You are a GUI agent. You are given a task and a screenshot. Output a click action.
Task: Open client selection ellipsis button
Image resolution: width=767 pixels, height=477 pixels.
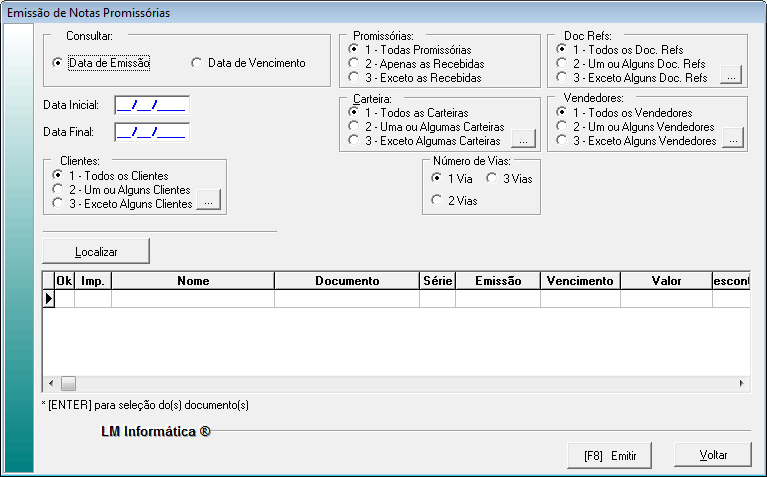(x=209, y=203)
